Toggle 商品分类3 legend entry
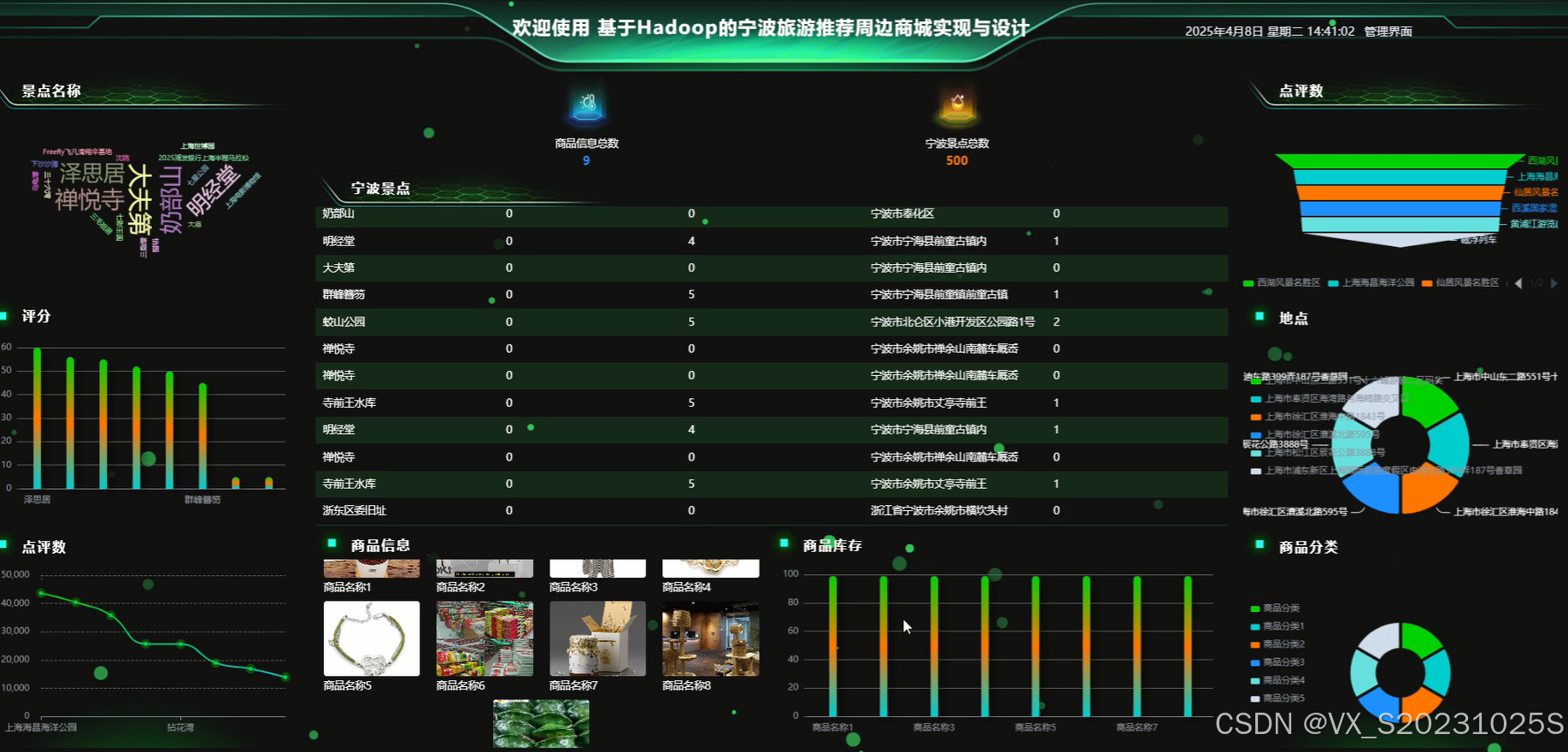The image size is (1568, 752). coord(1277,662)
